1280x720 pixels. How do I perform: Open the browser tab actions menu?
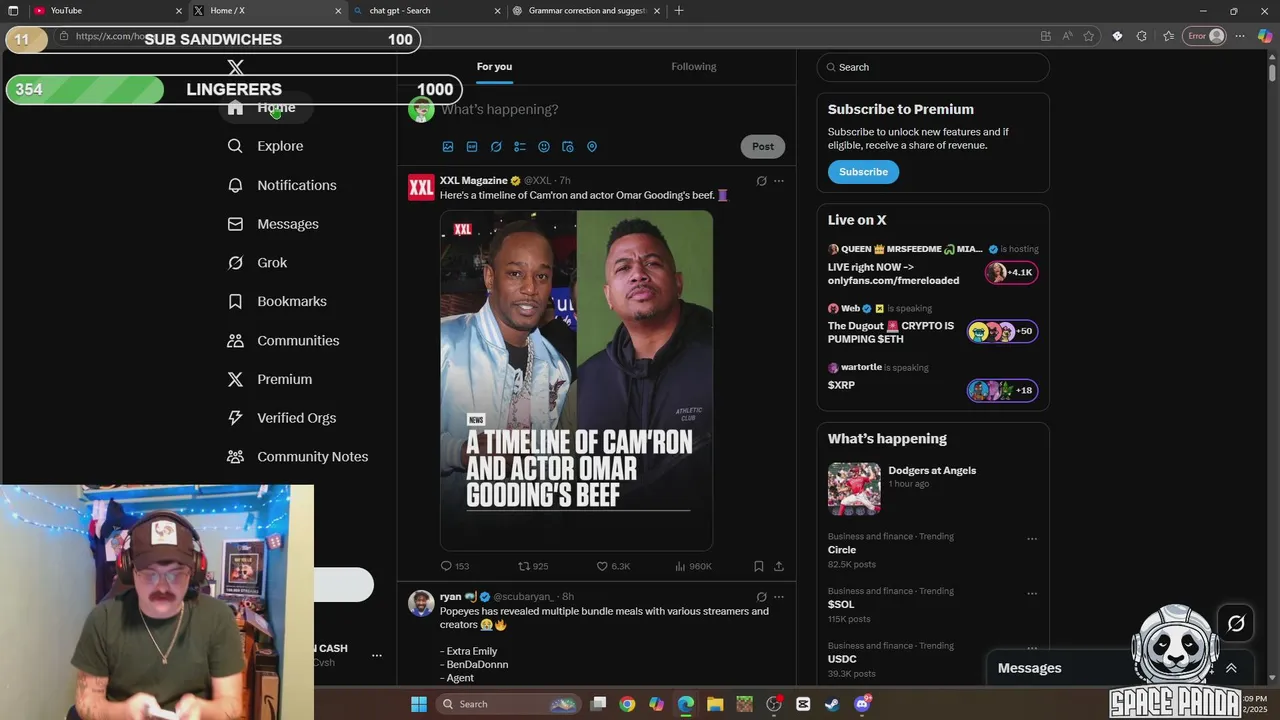coord(13,11)
